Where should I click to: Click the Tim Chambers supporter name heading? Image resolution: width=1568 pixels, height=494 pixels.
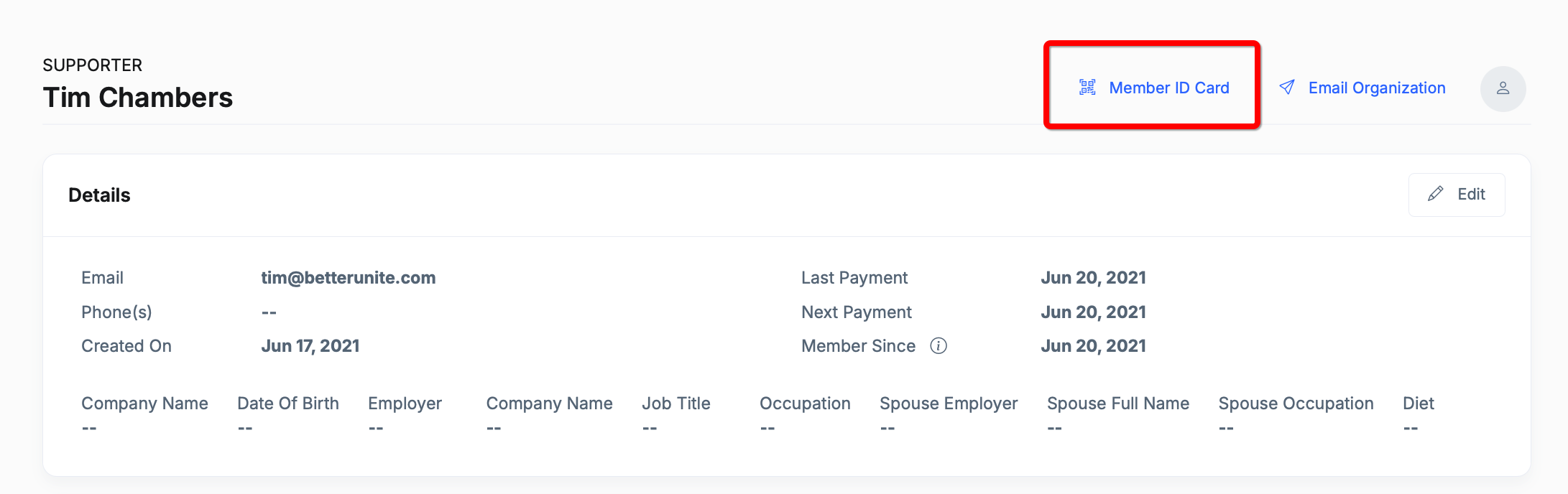(x=138, y=98)
